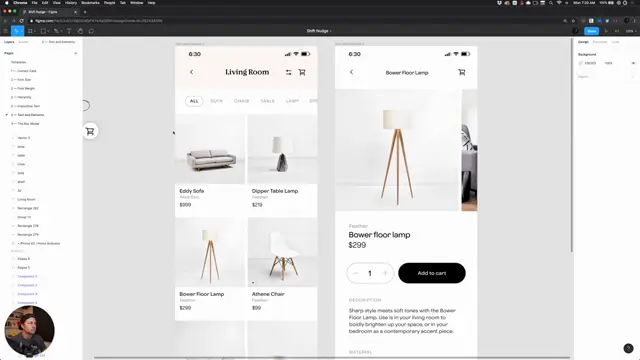The height and width of the screenshot is (360, 640).
Task: Select the Hand tool
Action: pos(80,31)
